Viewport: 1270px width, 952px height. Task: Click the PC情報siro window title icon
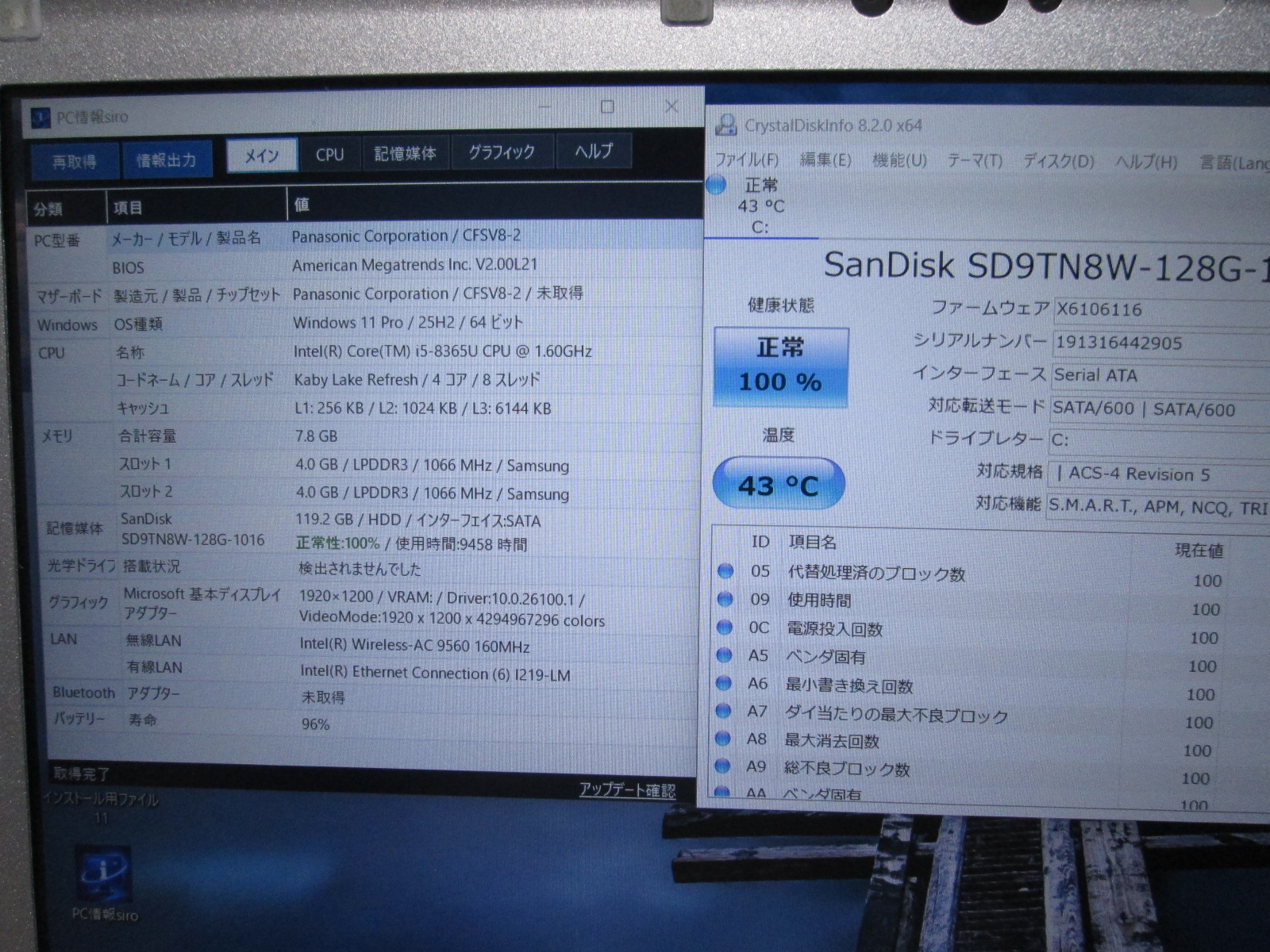click(40, 118)
